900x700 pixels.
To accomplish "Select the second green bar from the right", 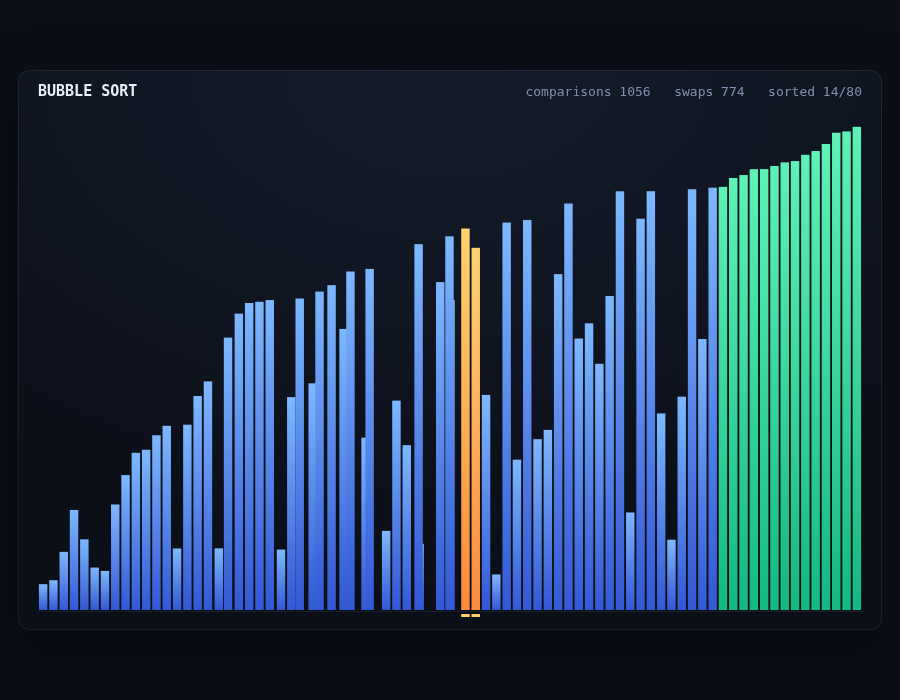I will [x=846, y=371].
